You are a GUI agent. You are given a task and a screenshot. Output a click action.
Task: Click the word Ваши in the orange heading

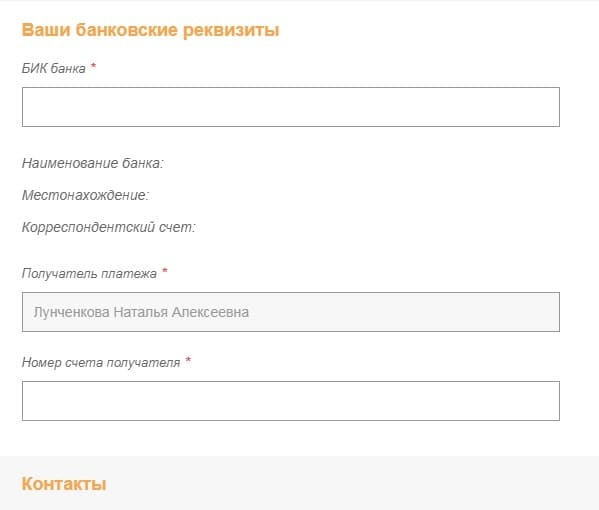pyautogui.click(x=46, y=30)
